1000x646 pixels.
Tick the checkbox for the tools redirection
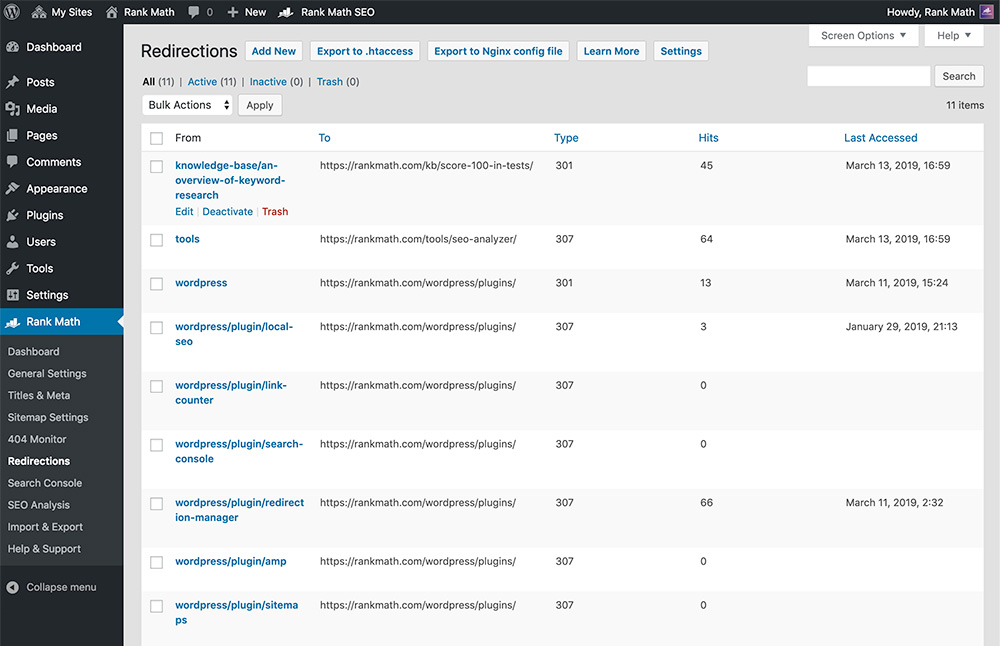pos(156,240)
